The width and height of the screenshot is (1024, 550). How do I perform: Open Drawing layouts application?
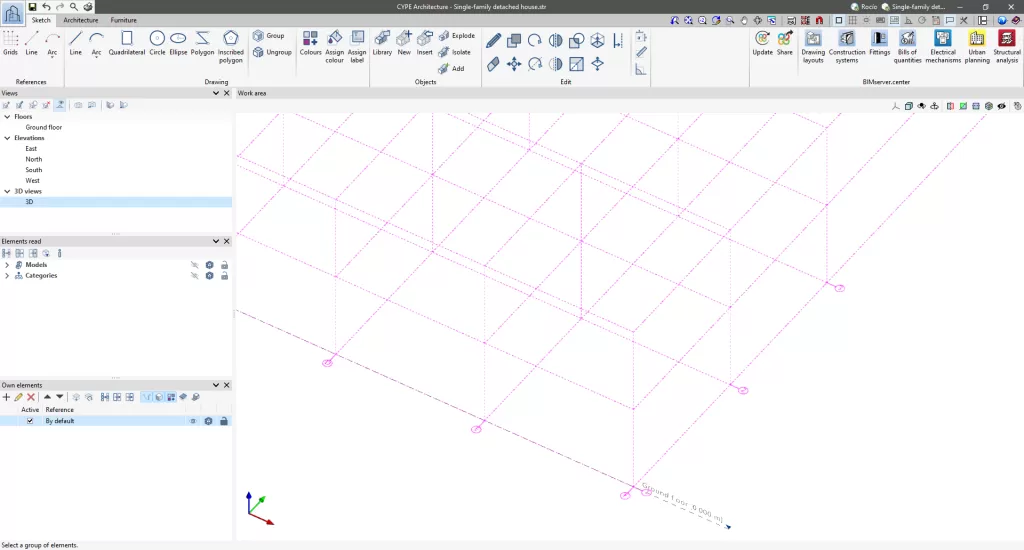pyautogui.click(x=813, y=46)
